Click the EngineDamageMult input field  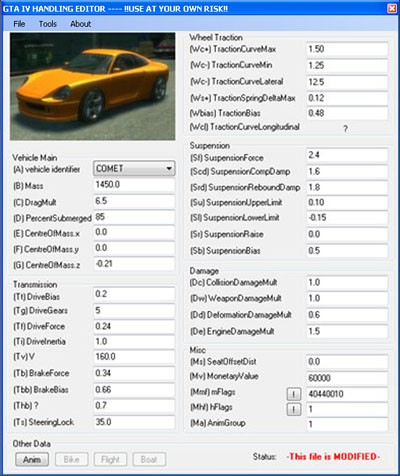347,332
